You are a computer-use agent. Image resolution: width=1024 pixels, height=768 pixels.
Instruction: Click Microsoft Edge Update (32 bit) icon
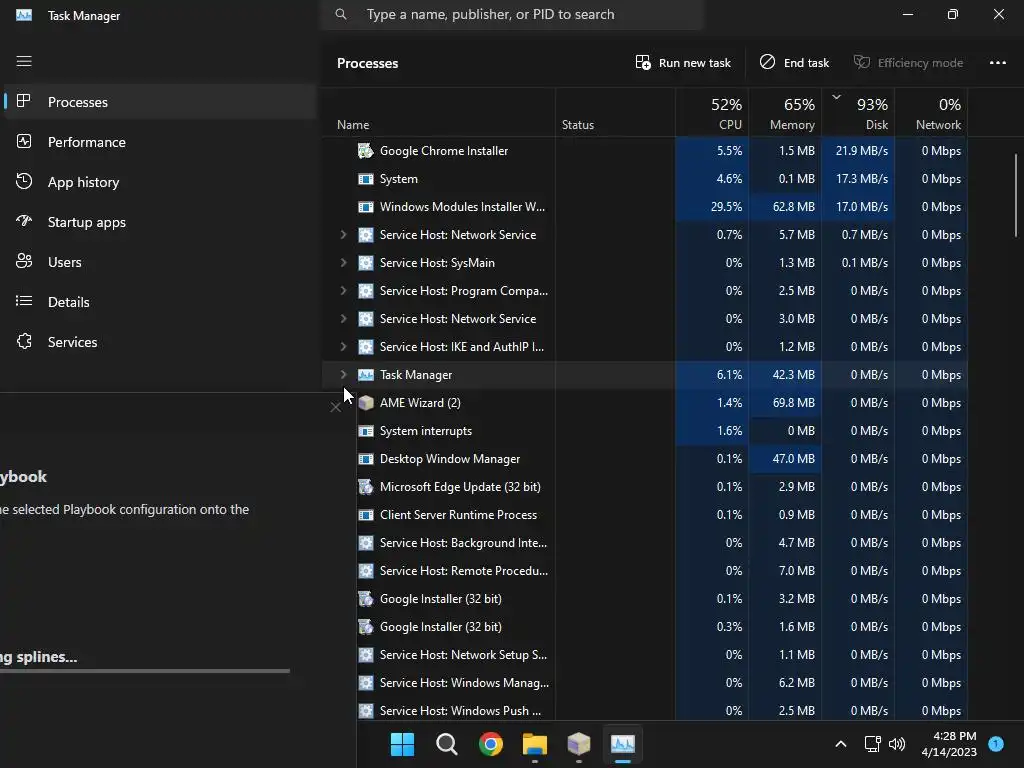(x=366, y=487)
